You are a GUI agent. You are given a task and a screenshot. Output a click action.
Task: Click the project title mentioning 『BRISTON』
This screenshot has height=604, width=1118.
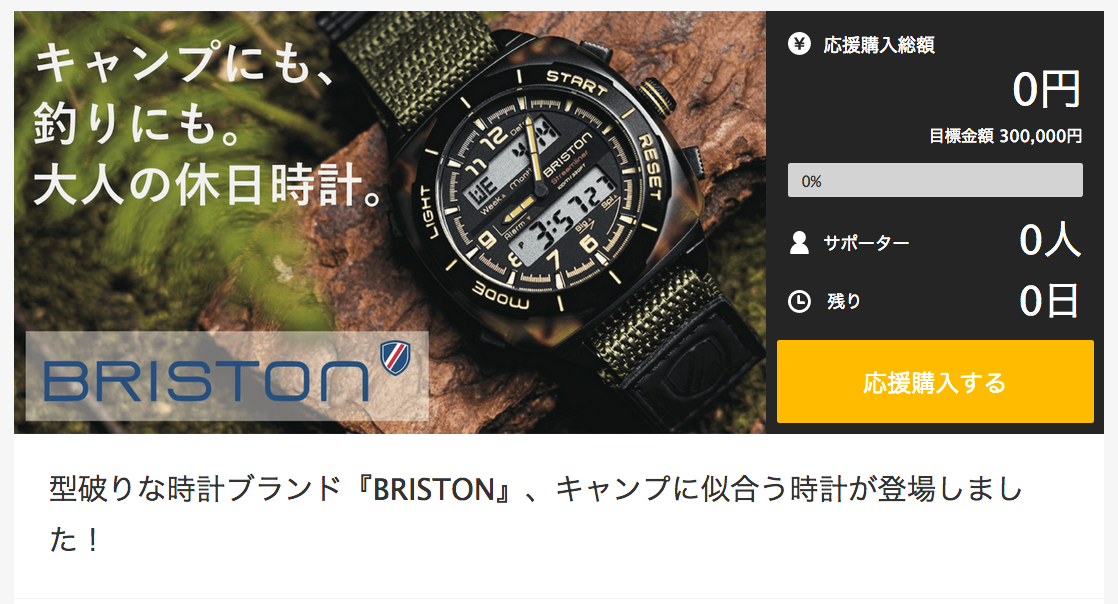point(535,514)
